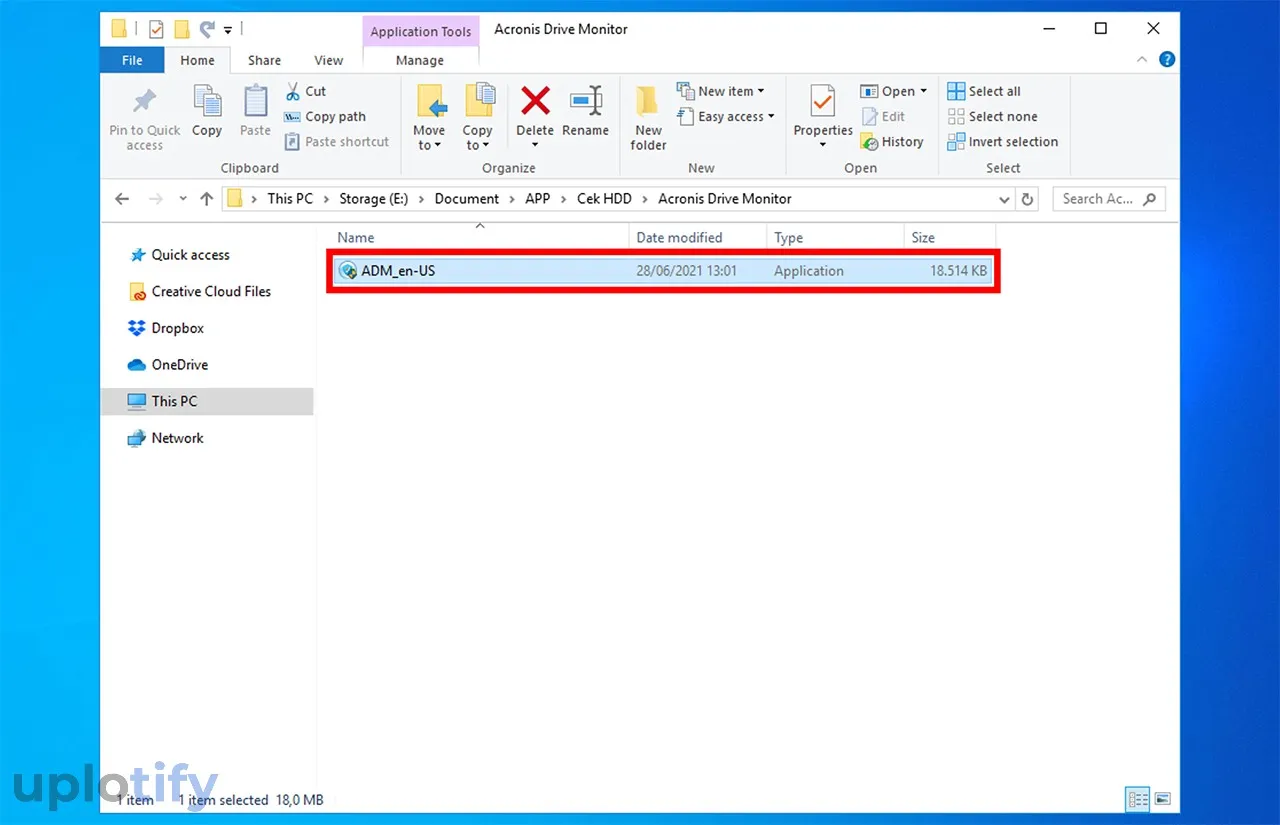Click the Up one level arrow
Viewport: 1280px width, 825px height.
(x=207, y=199)
